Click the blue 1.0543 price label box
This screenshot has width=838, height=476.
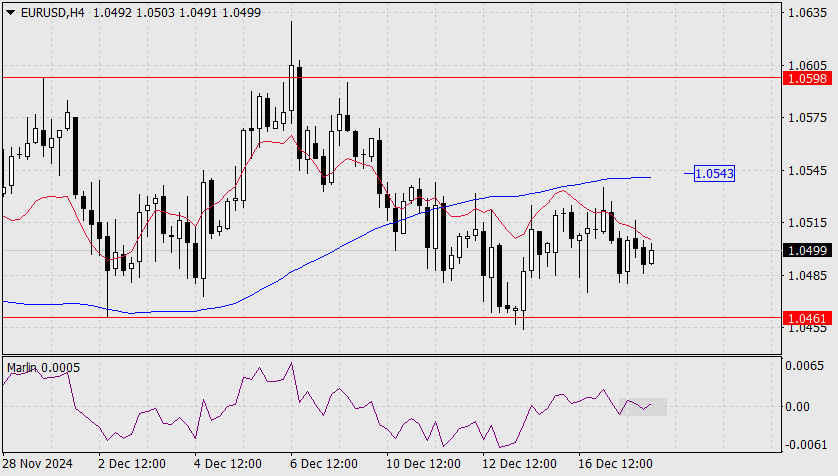(715, 173)
